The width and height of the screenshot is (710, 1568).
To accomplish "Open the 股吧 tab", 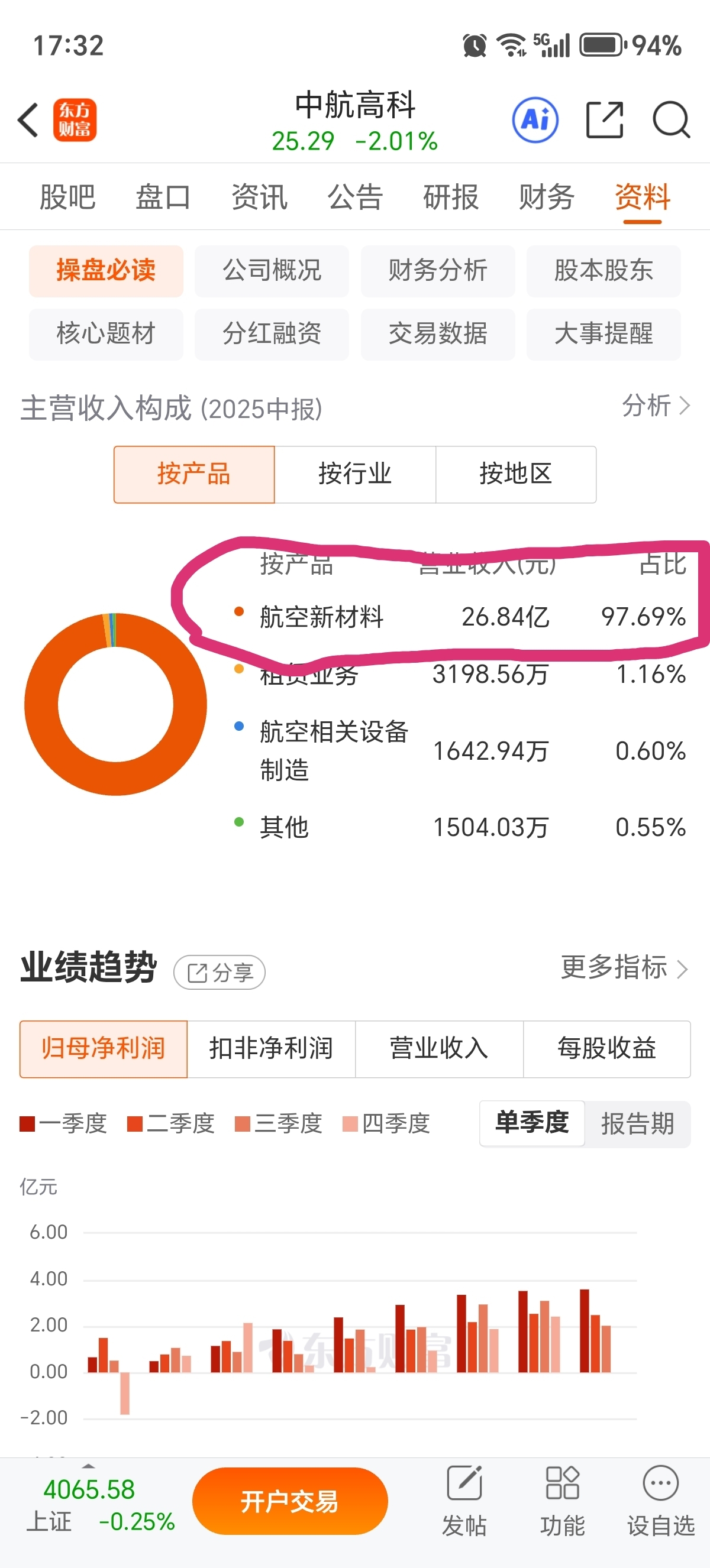I will [x=67, y=197].
